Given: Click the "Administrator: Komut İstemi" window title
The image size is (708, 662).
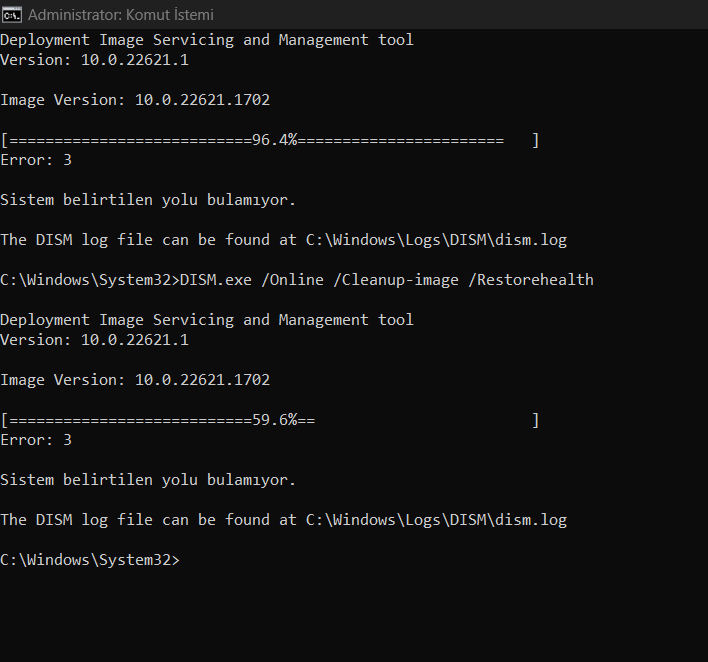Looking at the screenshot, I should coord(120,15).
